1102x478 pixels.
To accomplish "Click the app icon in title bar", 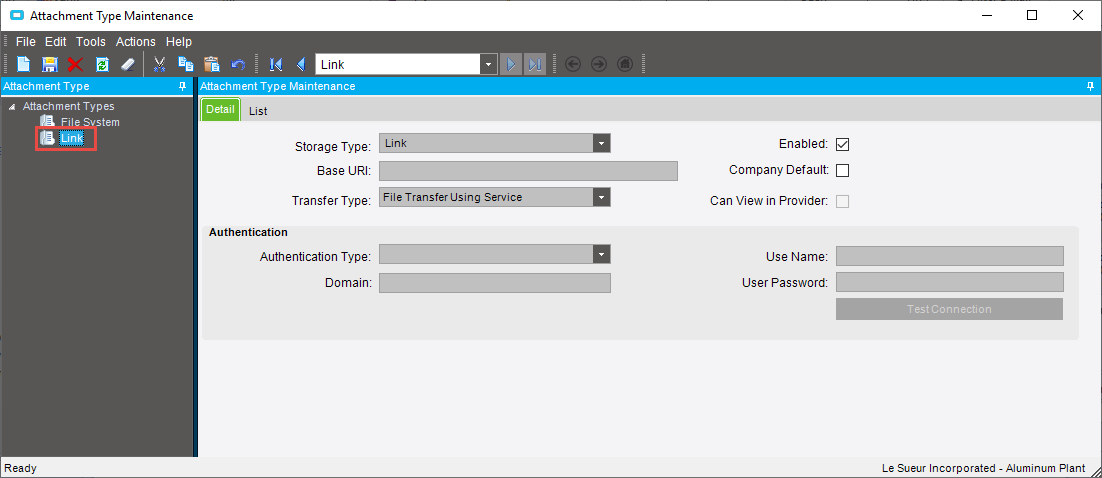I will click(18, 15).
